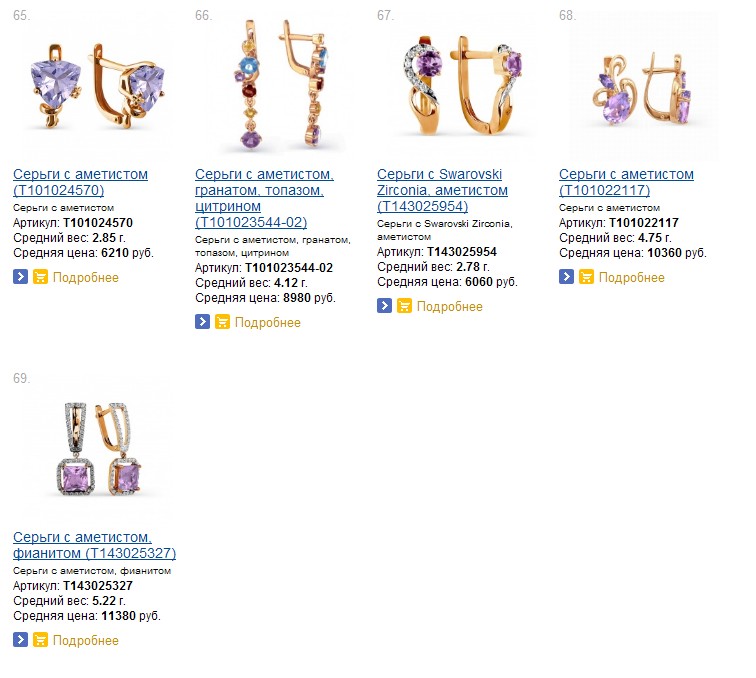View long dangling multi-stone earrings image, item 66

[x=280, y=84]
